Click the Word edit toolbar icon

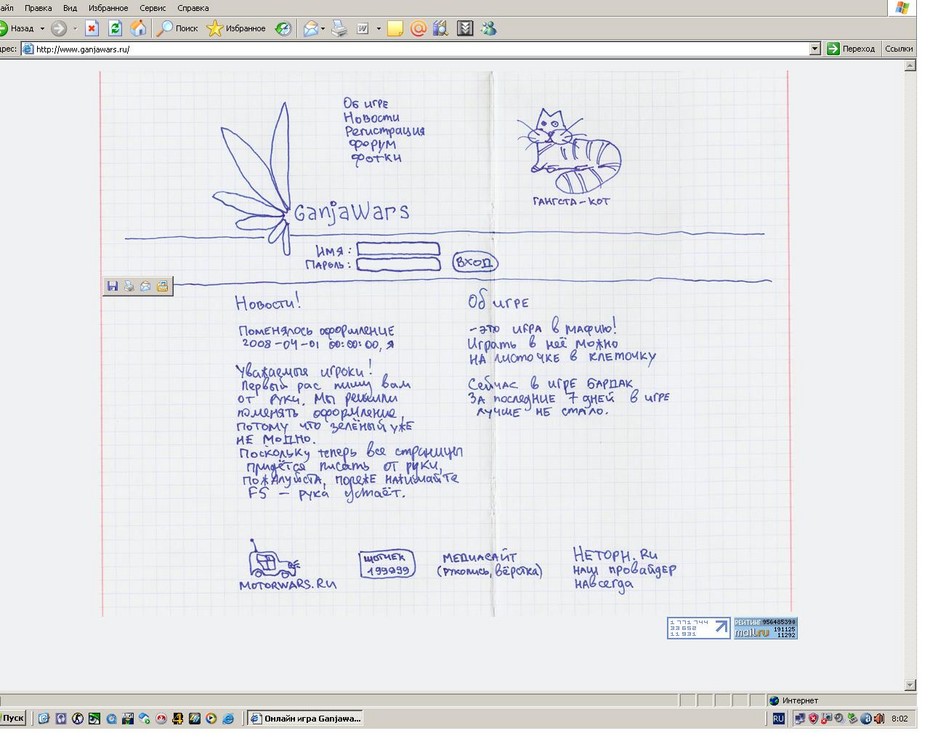point(362,28)
